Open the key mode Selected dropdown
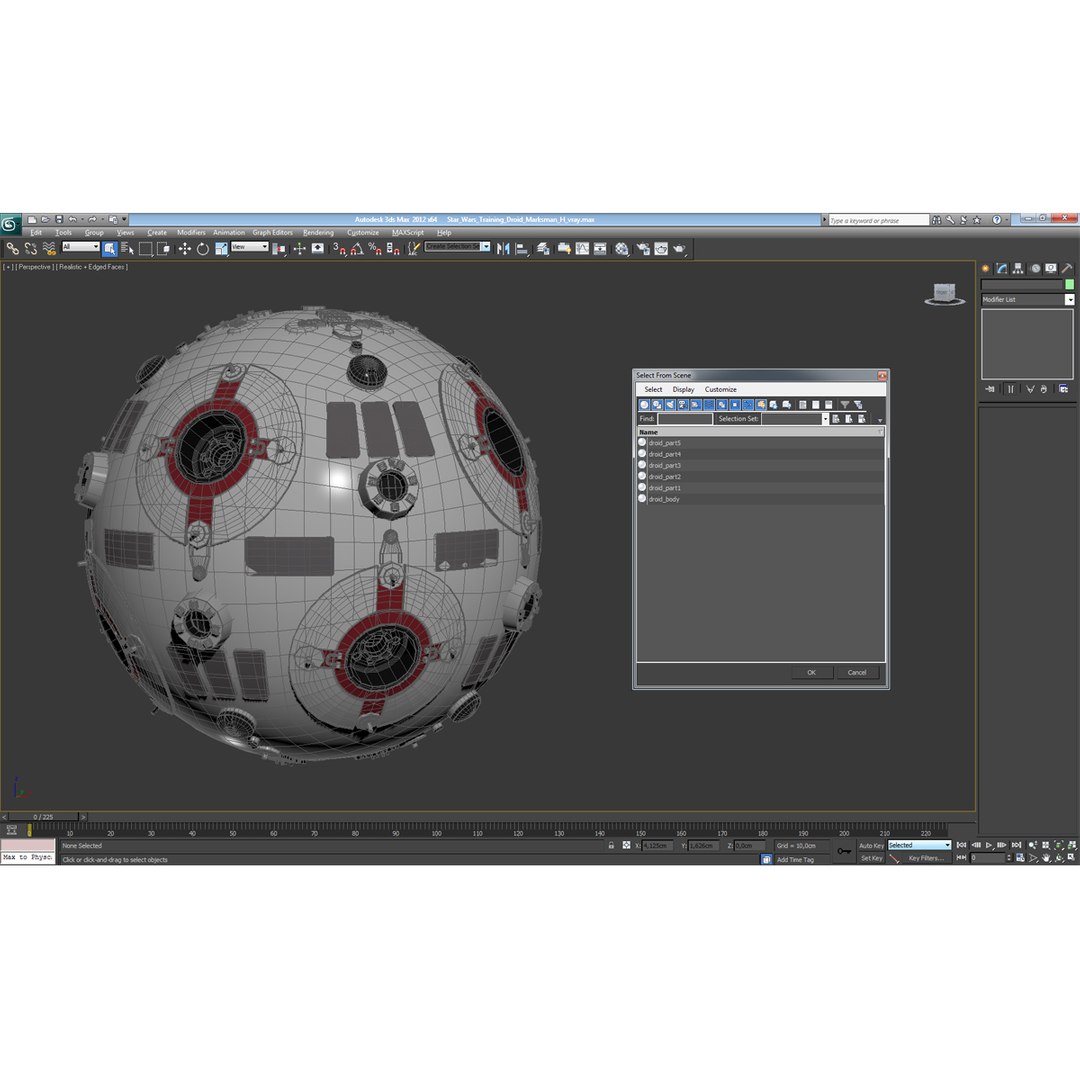 (x=919, y=845)
